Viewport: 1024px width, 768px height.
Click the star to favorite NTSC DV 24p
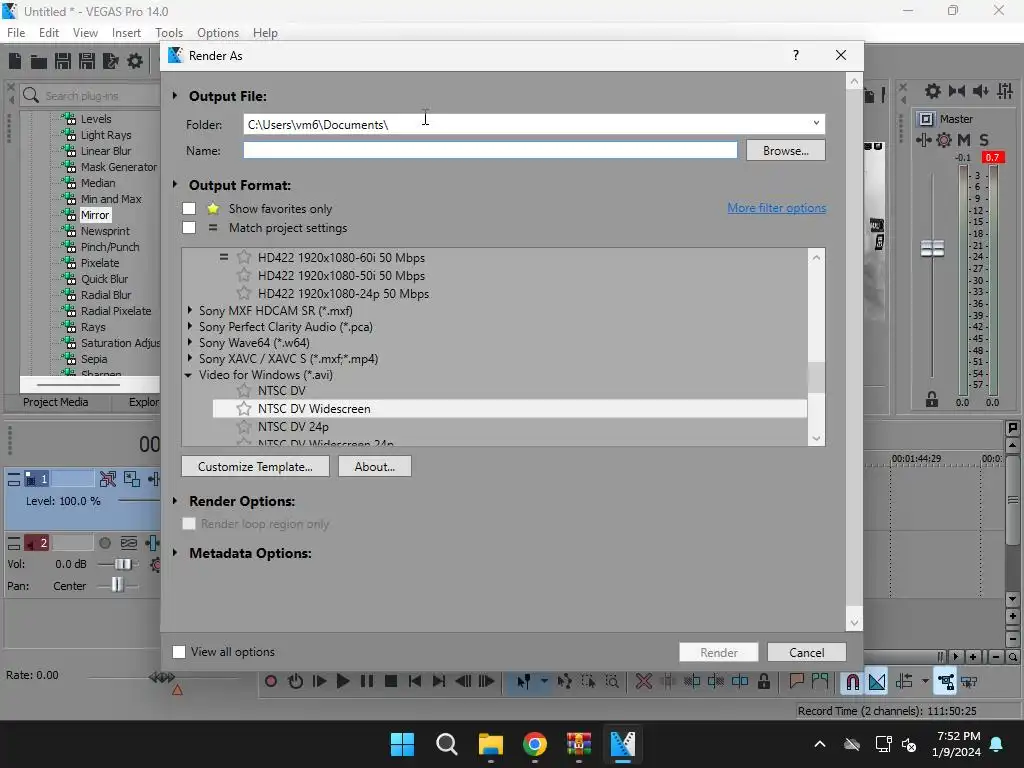244,426
